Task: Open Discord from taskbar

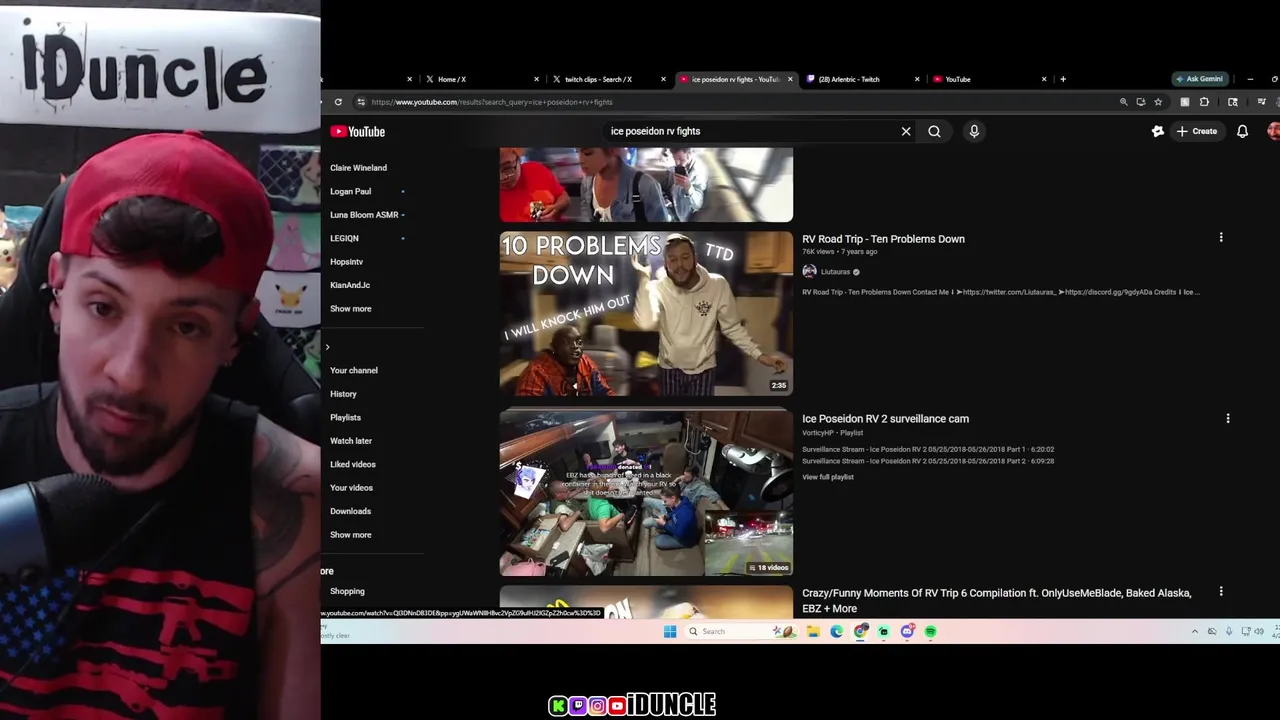Action: (907, 631)
